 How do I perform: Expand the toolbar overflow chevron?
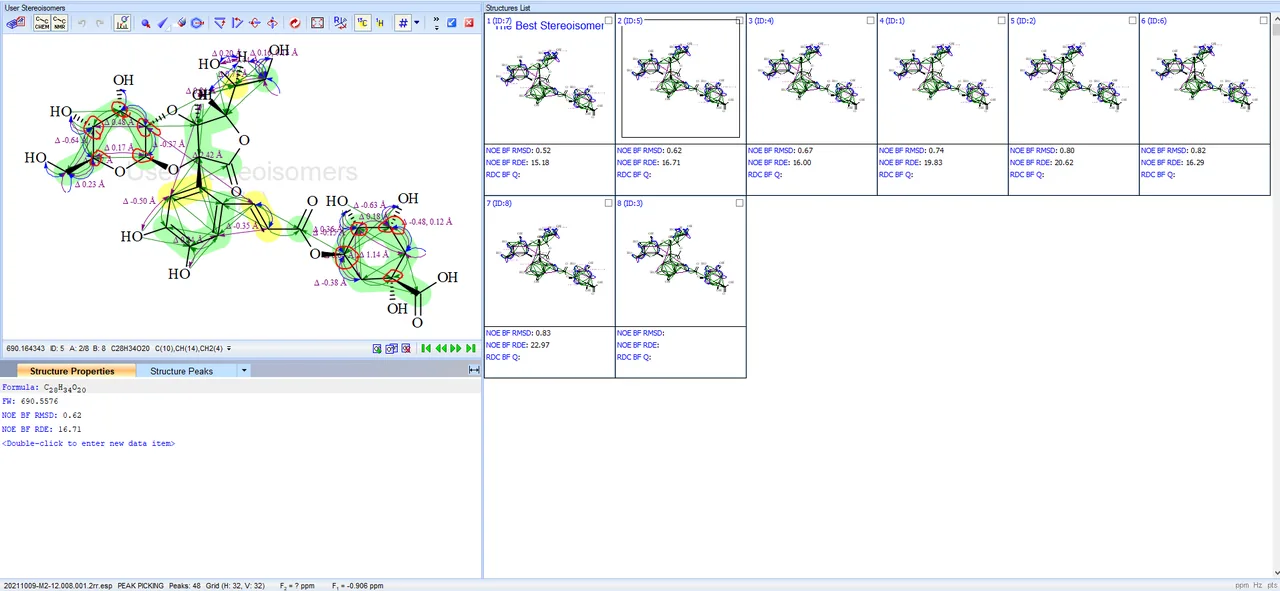click(436, 23)
